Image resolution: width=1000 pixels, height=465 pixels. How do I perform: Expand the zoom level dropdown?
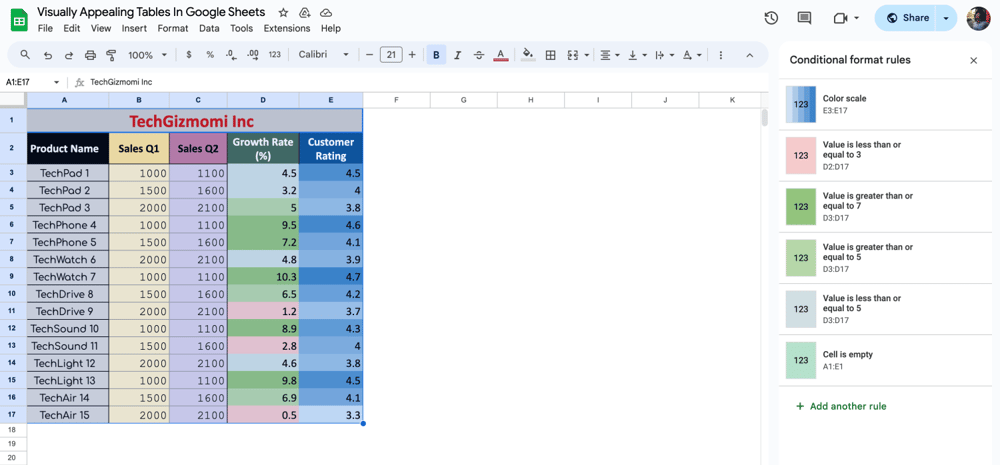tap(147, 55)
